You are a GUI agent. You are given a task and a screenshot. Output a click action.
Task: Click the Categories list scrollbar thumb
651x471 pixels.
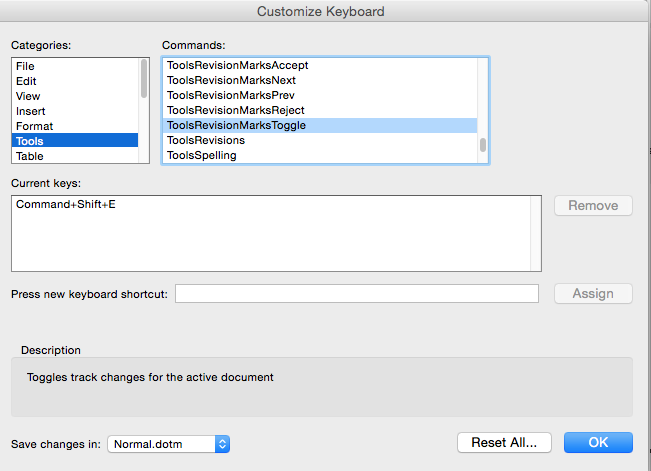[x=144, y=78]
